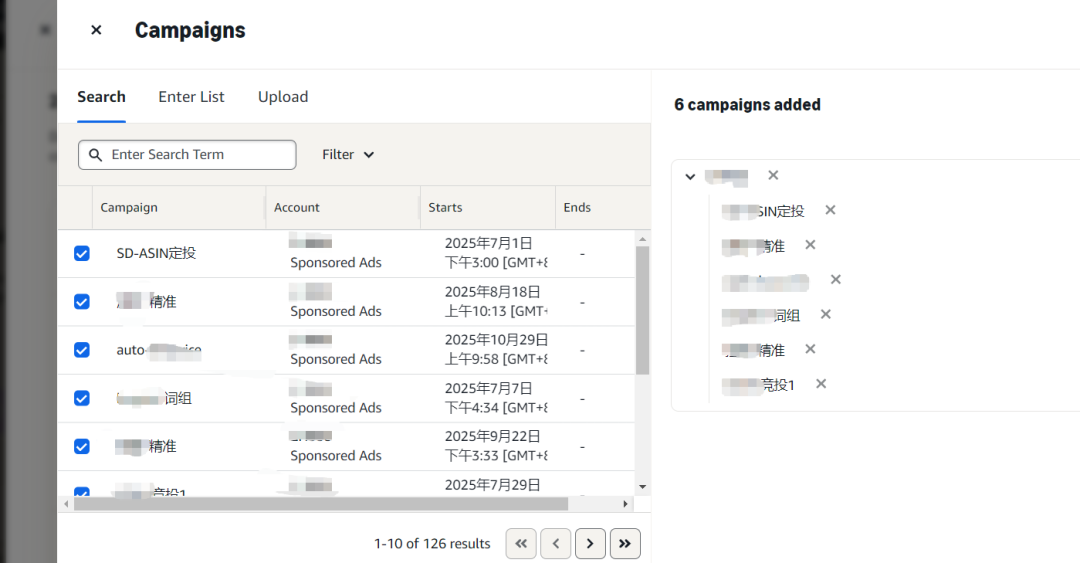This screenshot has height=563, width=1080.
Task: Jump to the last results page
Action: point(625,543)
